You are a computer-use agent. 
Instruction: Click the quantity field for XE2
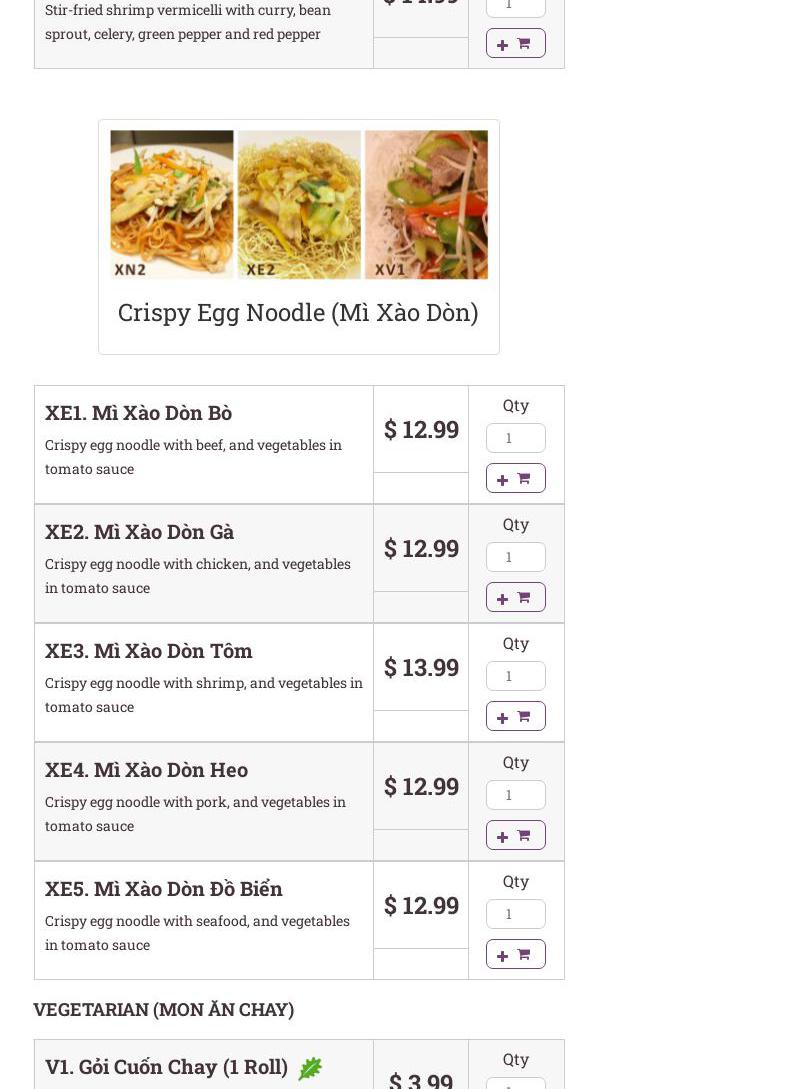pos(515,557)
